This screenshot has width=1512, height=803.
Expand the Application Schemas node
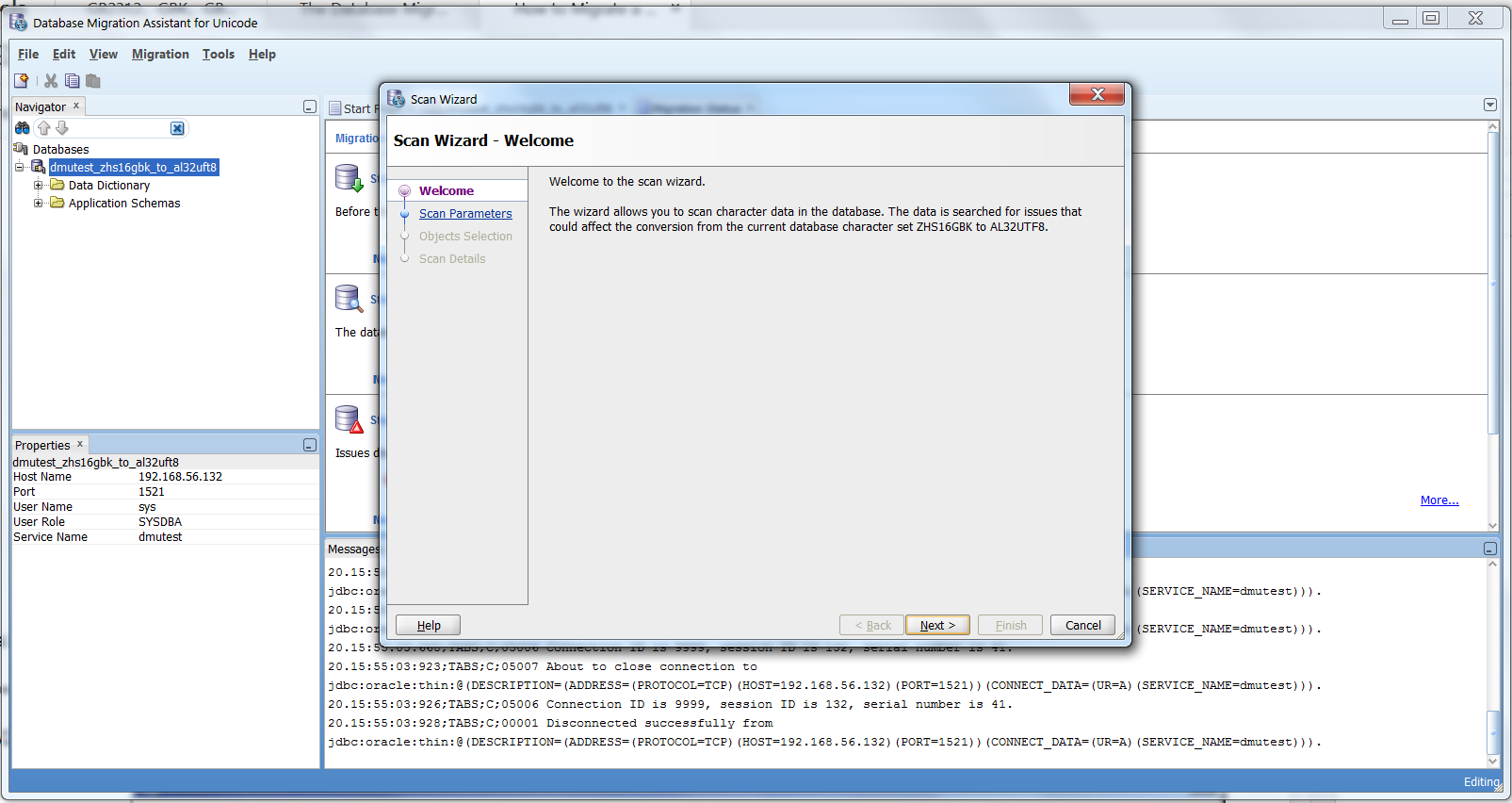pos(39,203)
